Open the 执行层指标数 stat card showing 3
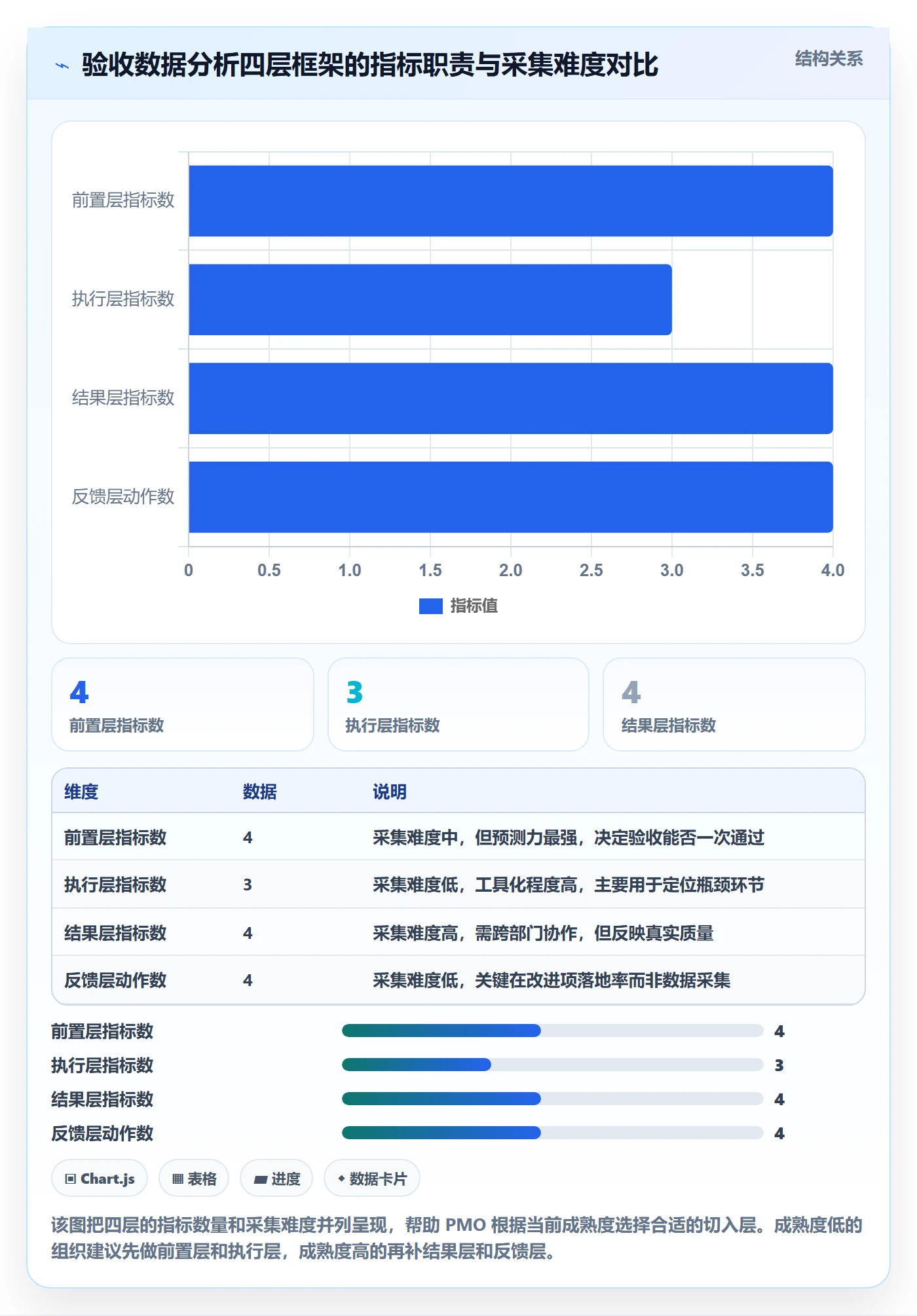Screen dimensions: 917x1316 tap(458, 704)
